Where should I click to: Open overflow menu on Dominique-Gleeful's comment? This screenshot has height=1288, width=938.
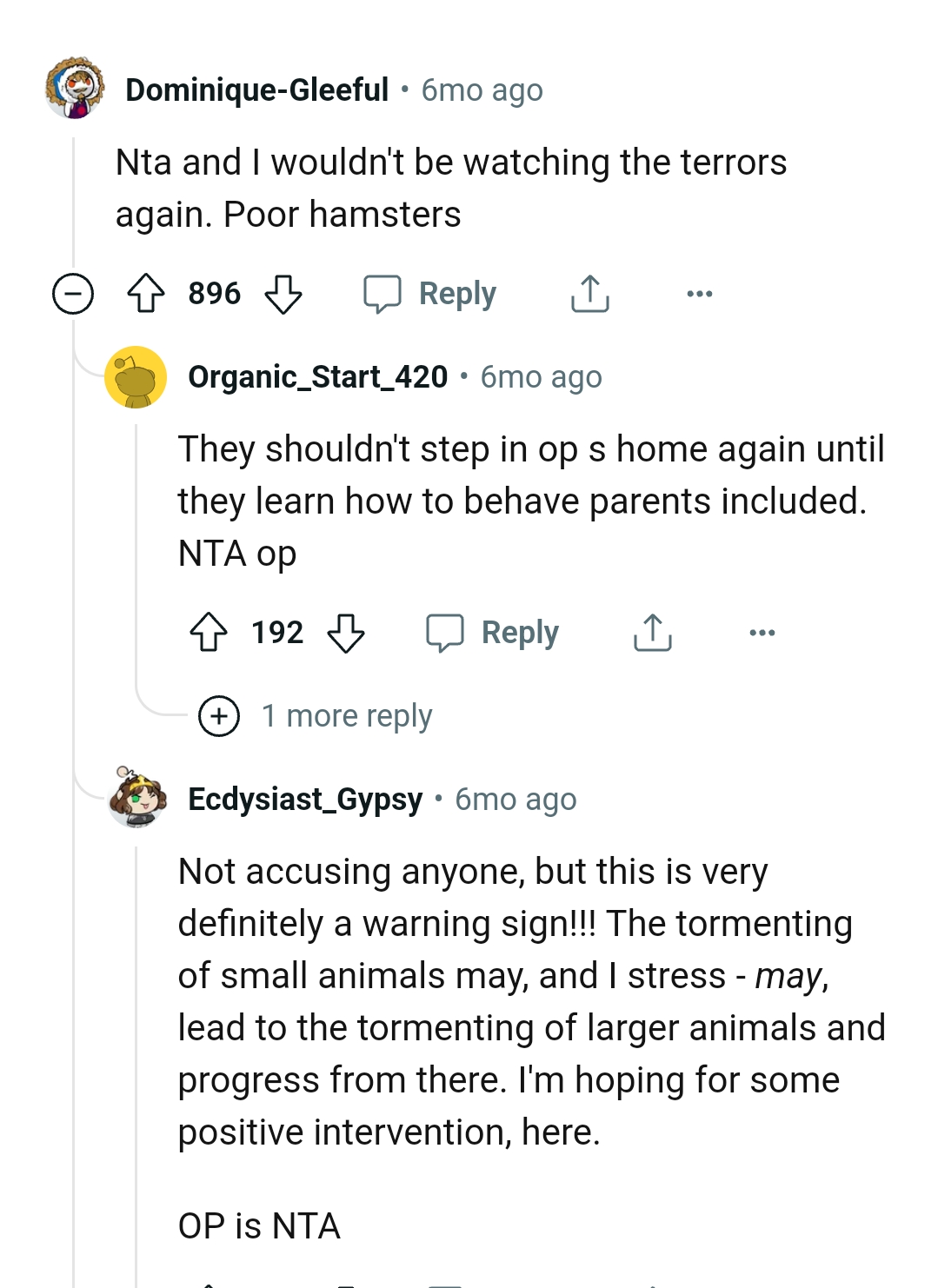click(698, 293)
